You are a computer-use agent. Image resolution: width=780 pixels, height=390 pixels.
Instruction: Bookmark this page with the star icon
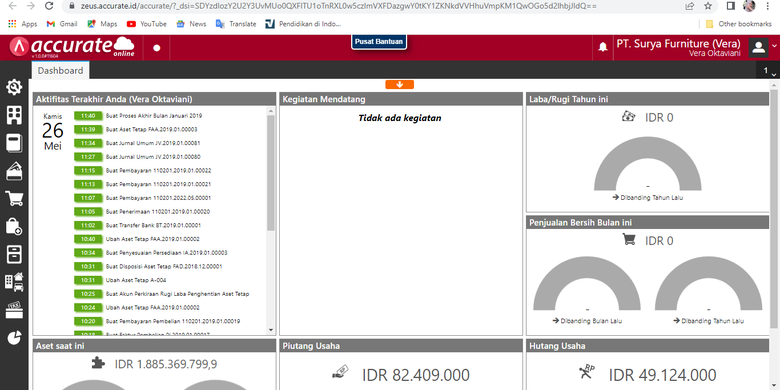[x=708, y=6]
